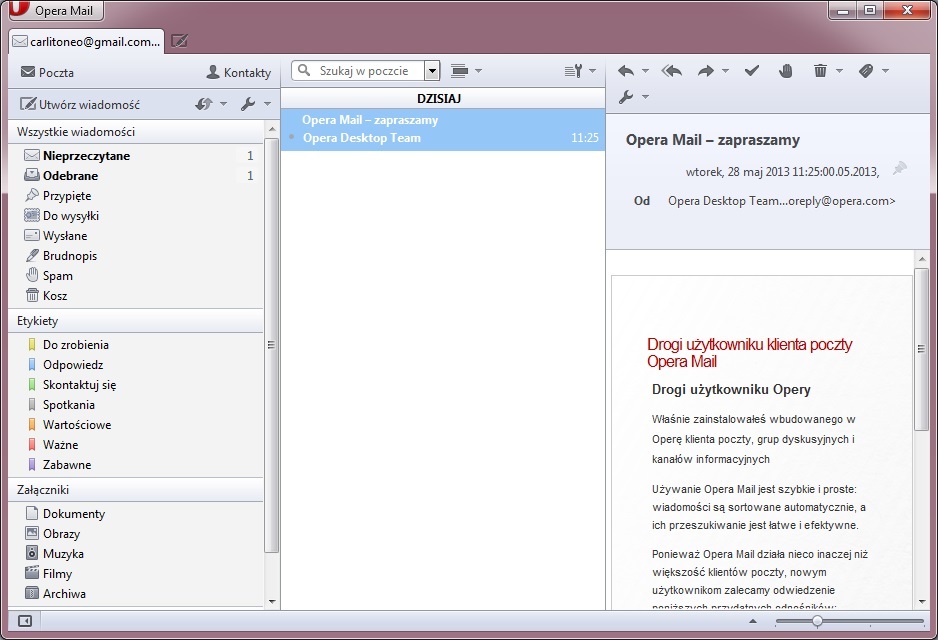Viewport: 938px width, 640px height.
Task: Open the Forward dropdown arrow
Action: click(725, 71)
